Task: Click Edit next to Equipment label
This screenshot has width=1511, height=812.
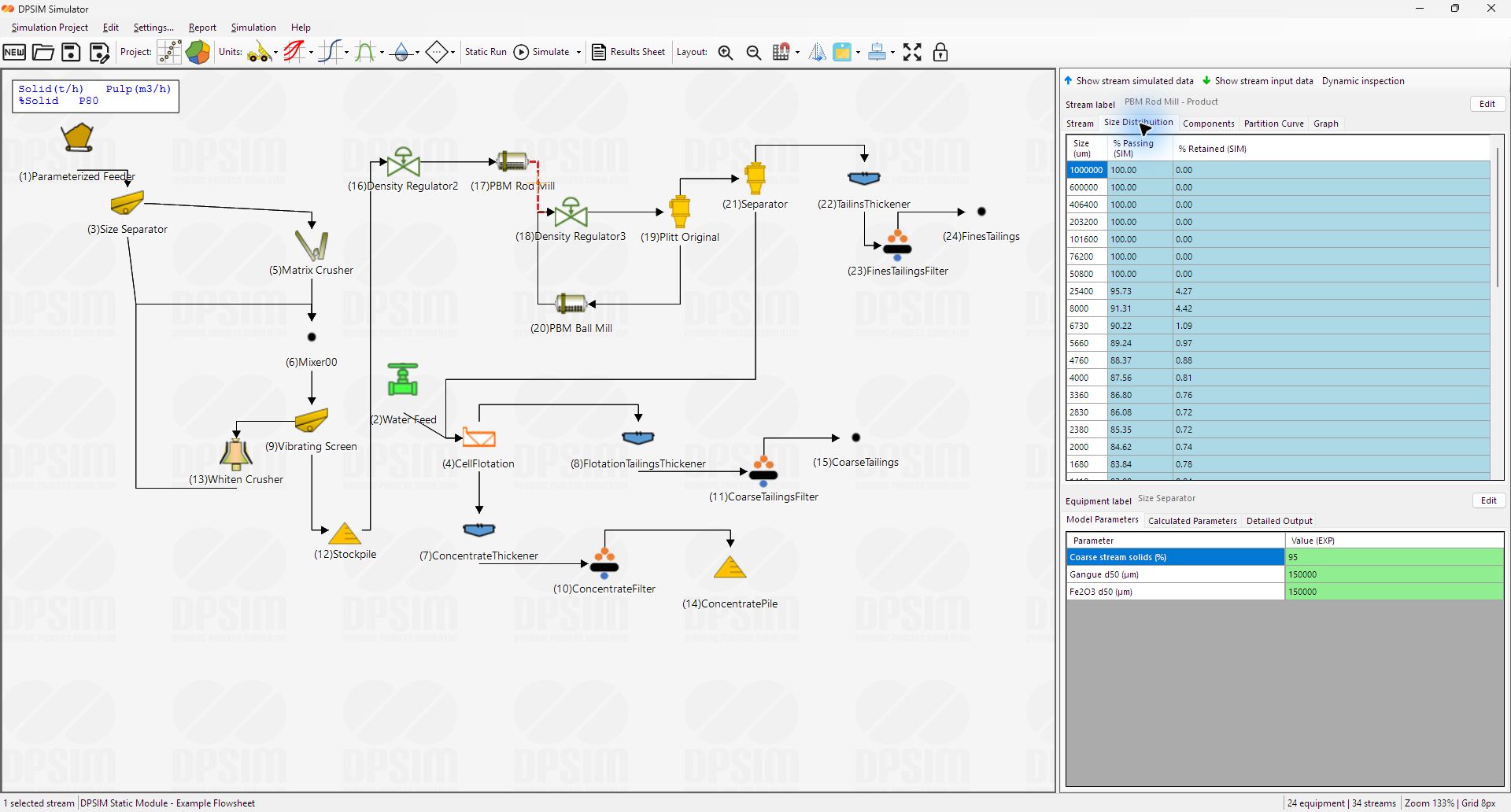Action: [x=1488, y=500]
